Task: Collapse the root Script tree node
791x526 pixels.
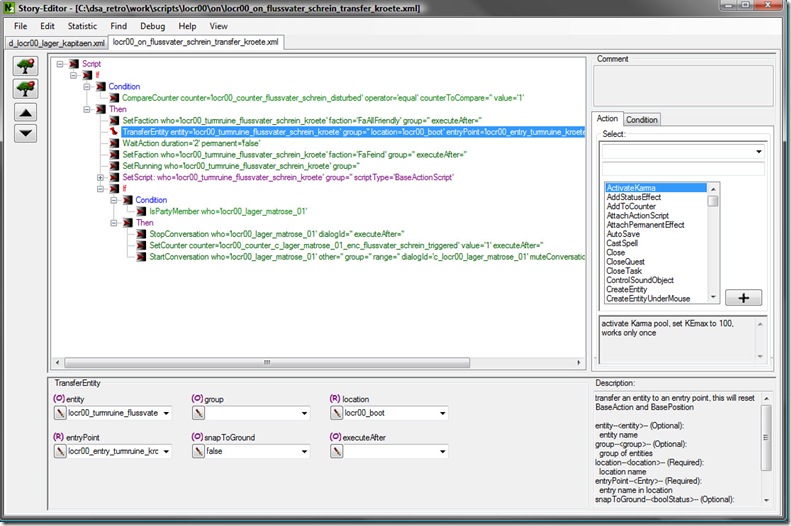Action: 62,63
